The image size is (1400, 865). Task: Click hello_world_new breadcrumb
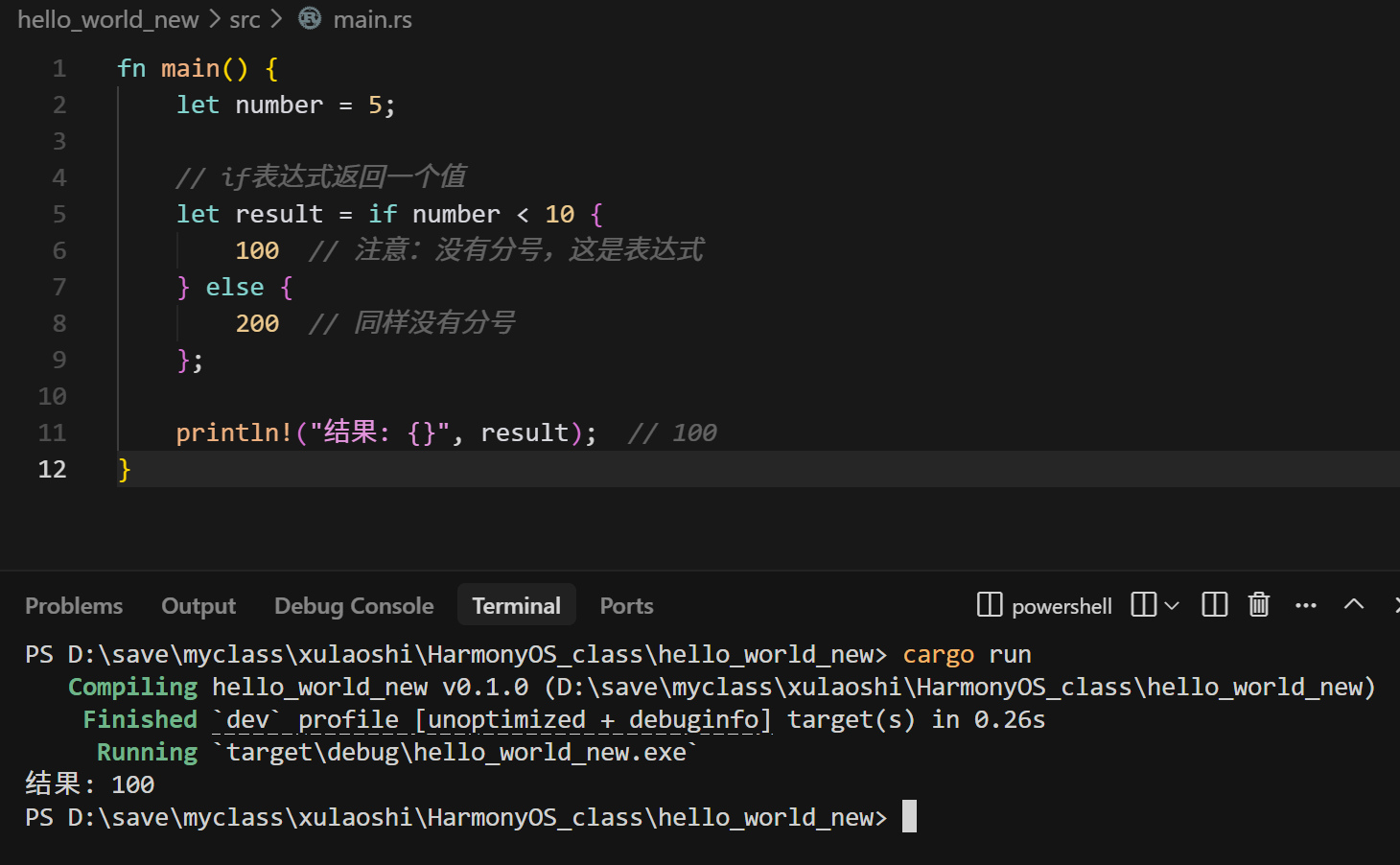108,19
